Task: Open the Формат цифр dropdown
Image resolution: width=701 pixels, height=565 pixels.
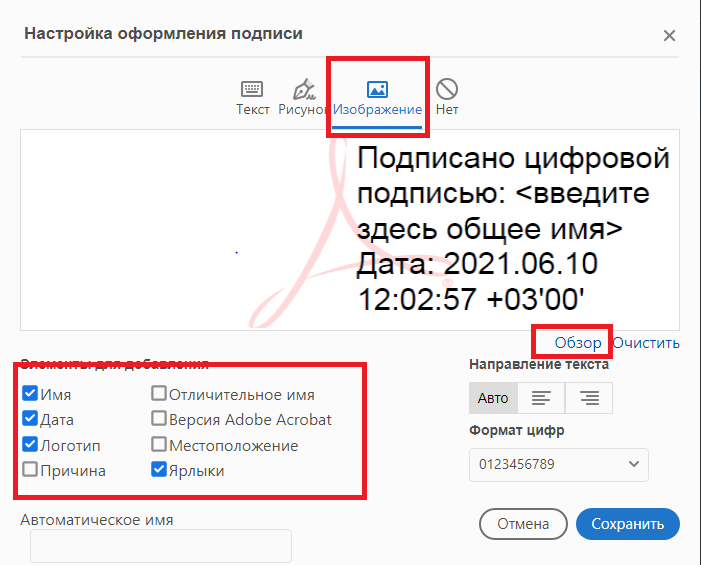Action: click(558, 464)
